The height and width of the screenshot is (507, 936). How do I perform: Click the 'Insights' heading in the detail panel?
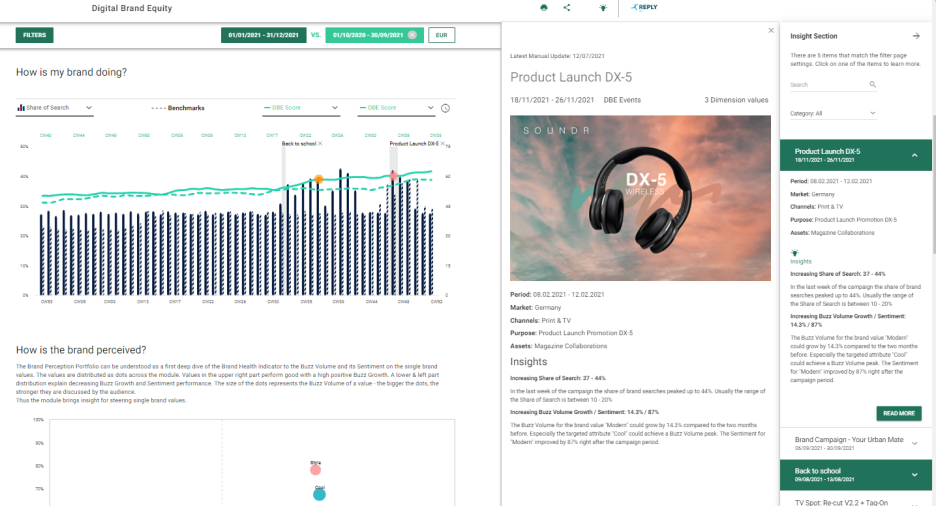click(x=528, y=362)
